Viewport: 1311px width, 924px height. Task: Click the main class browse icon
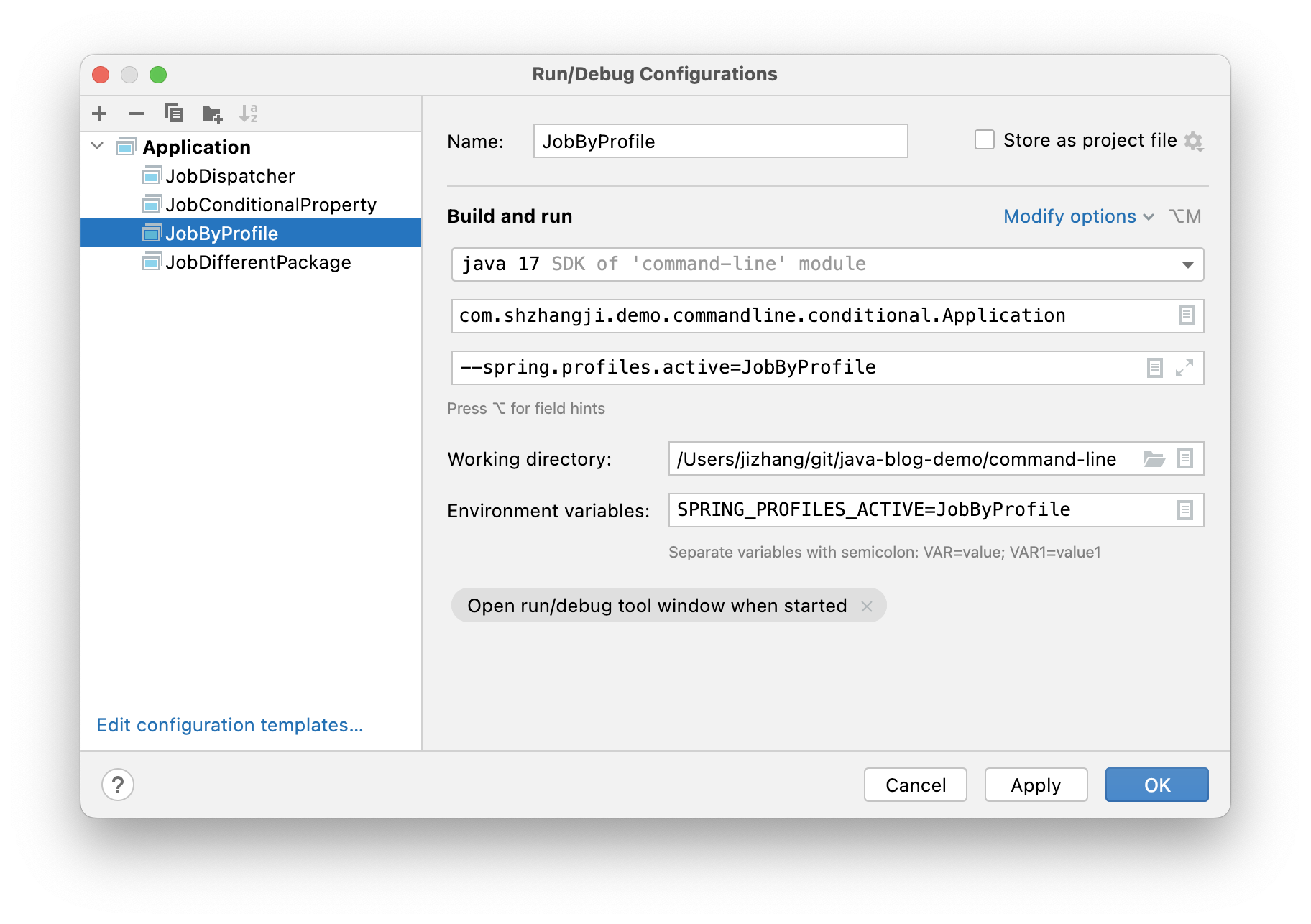pos(1186,315)
